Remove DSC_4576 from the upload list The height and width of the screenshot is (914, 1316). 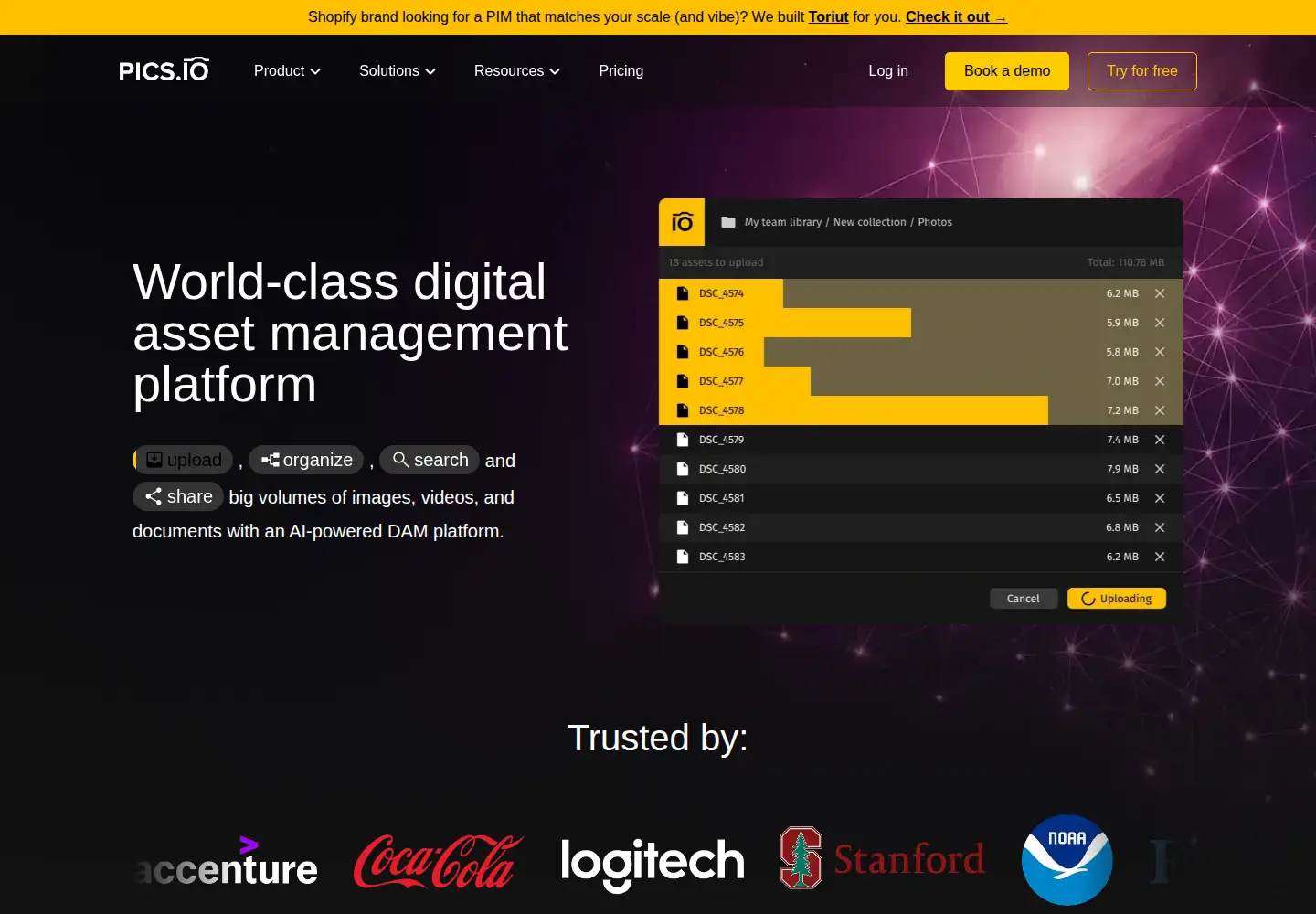click(1160, 352)
